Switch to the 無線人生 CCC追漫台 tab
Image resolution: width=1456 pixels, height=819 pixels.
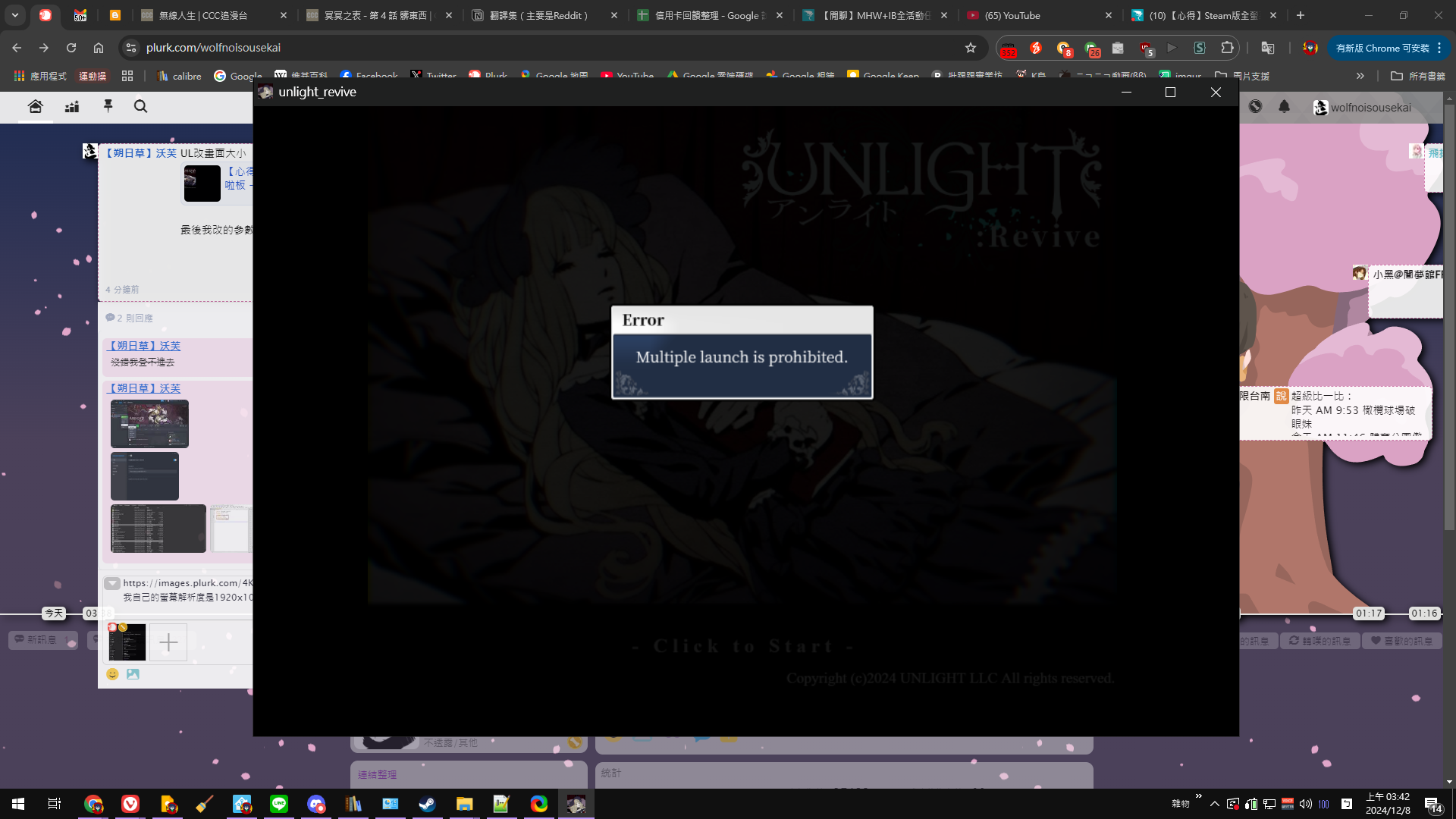click(x=215, y=15)
